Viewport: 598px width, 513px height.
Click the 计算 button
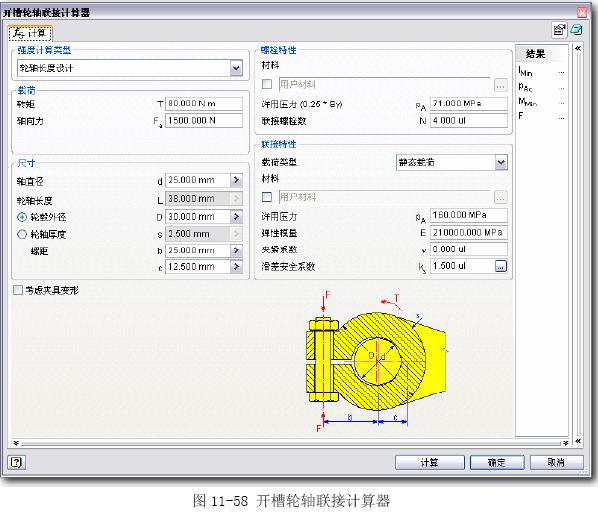coord(430,463)
